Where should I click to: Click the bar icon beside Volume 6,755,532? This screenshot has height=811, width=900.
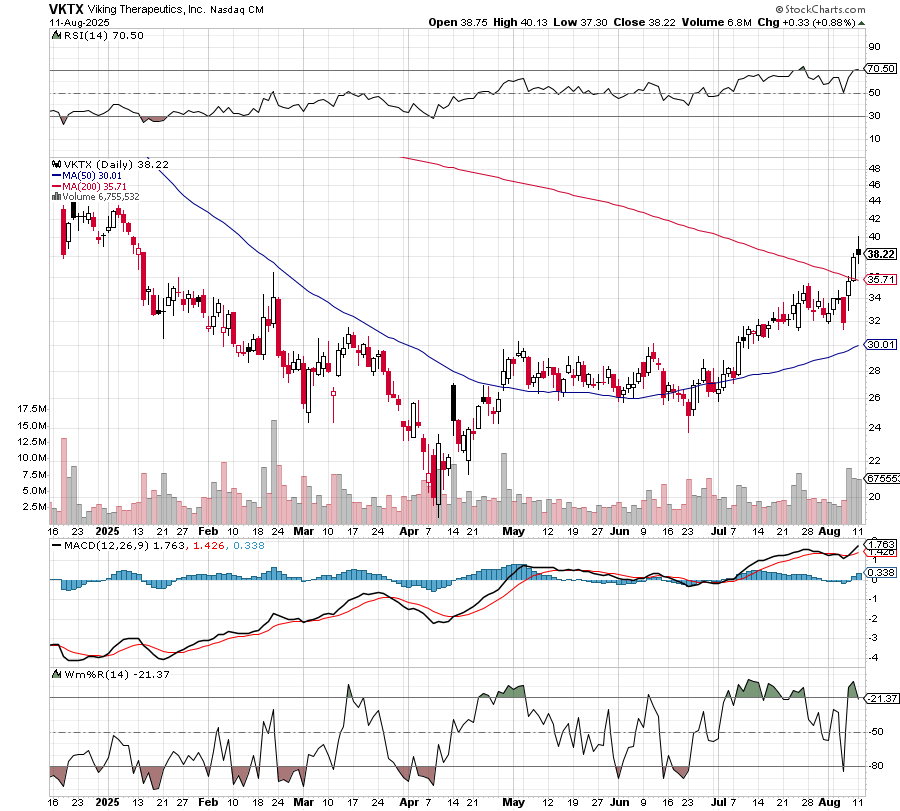(x=56, y=196)
